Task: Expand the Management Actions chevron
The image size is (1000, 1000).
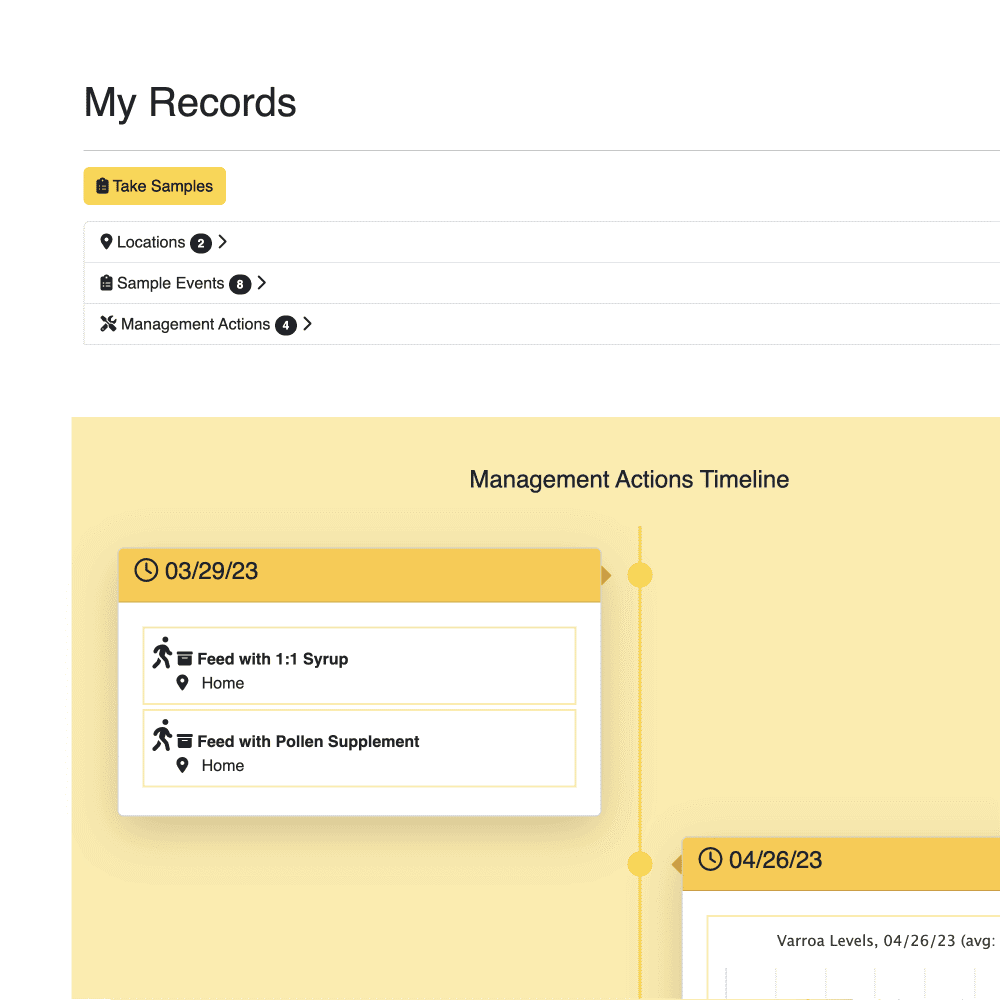Action: pyautogui.click(x=307, y=324)
